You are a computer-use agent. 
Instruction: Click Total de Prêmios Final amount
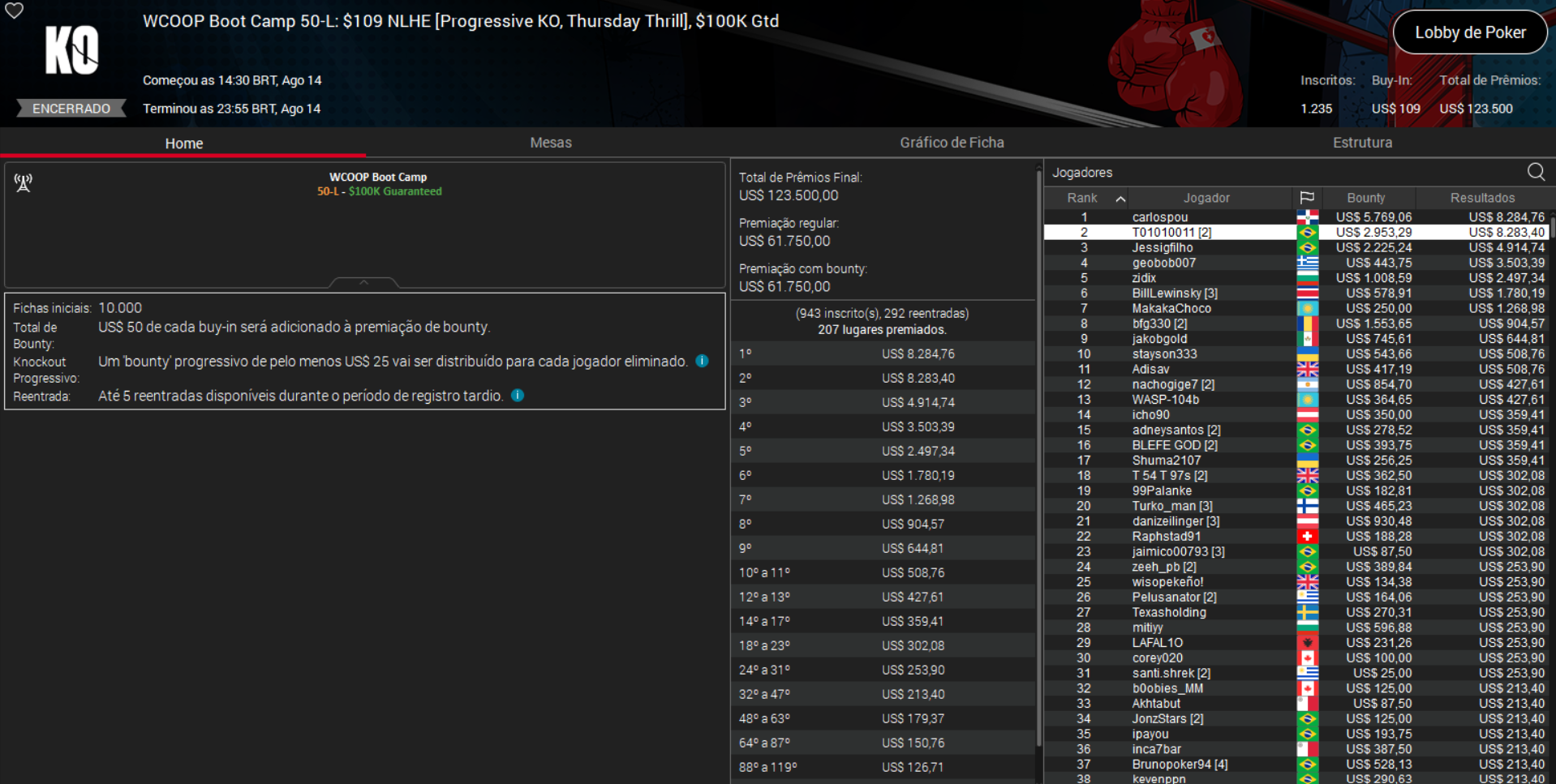click(789, 195)
